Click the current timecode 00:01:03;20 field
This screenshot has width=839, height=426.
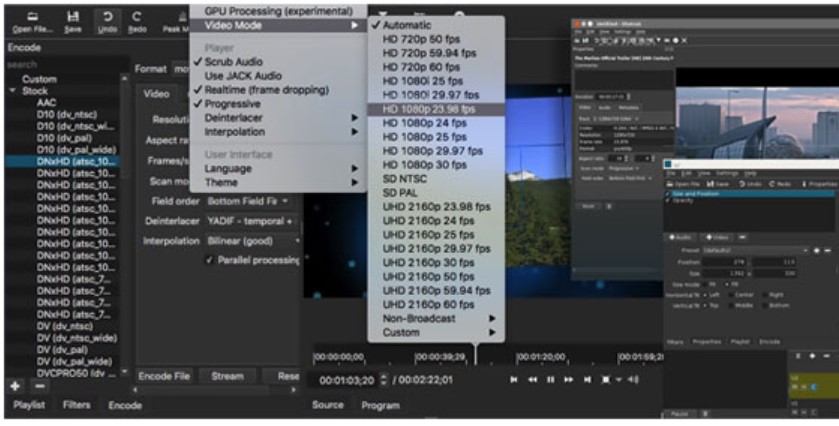[346, 380]
